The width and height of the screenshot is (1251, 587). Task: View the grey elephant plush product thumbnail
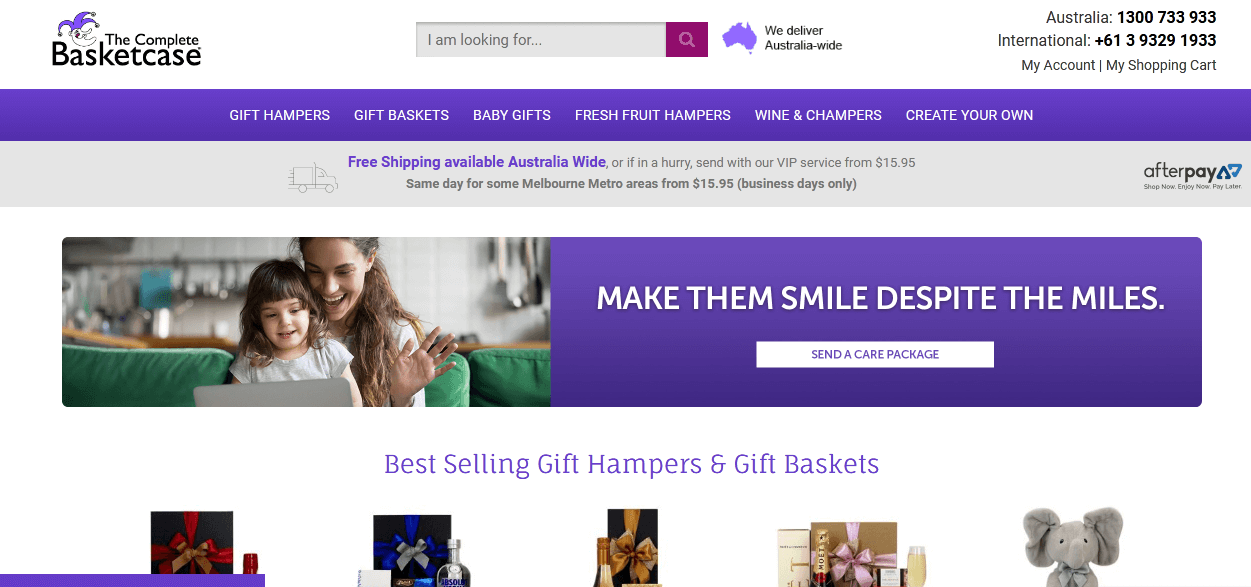tap(1073, 547)
